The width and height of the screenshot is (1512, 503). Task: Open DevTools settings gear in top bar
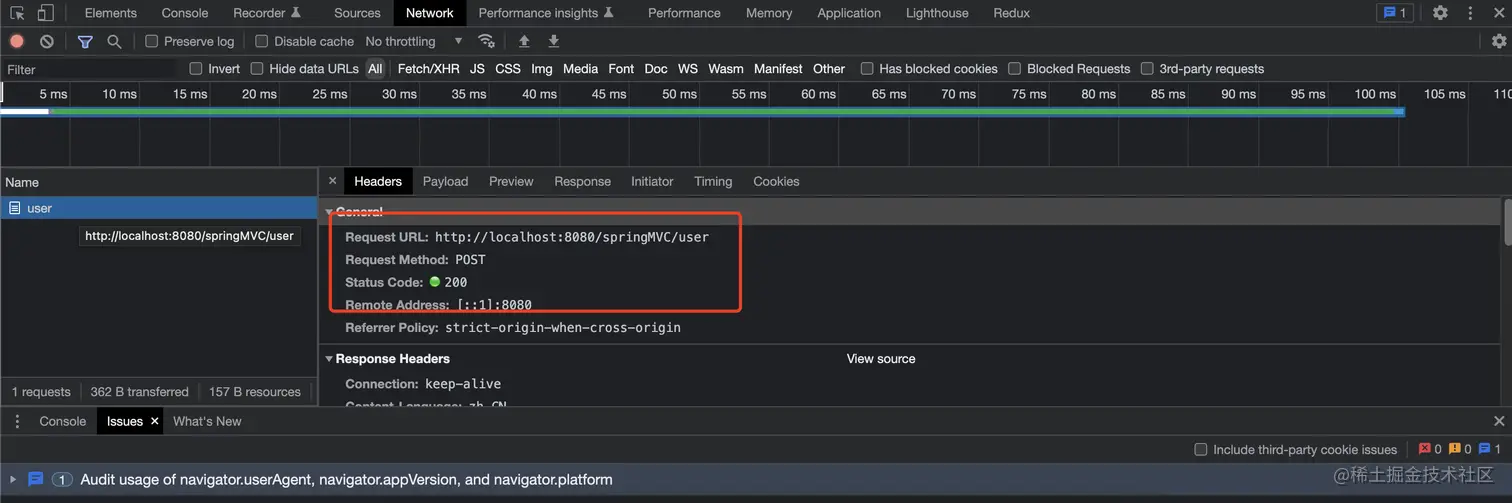coord(1440,13)
